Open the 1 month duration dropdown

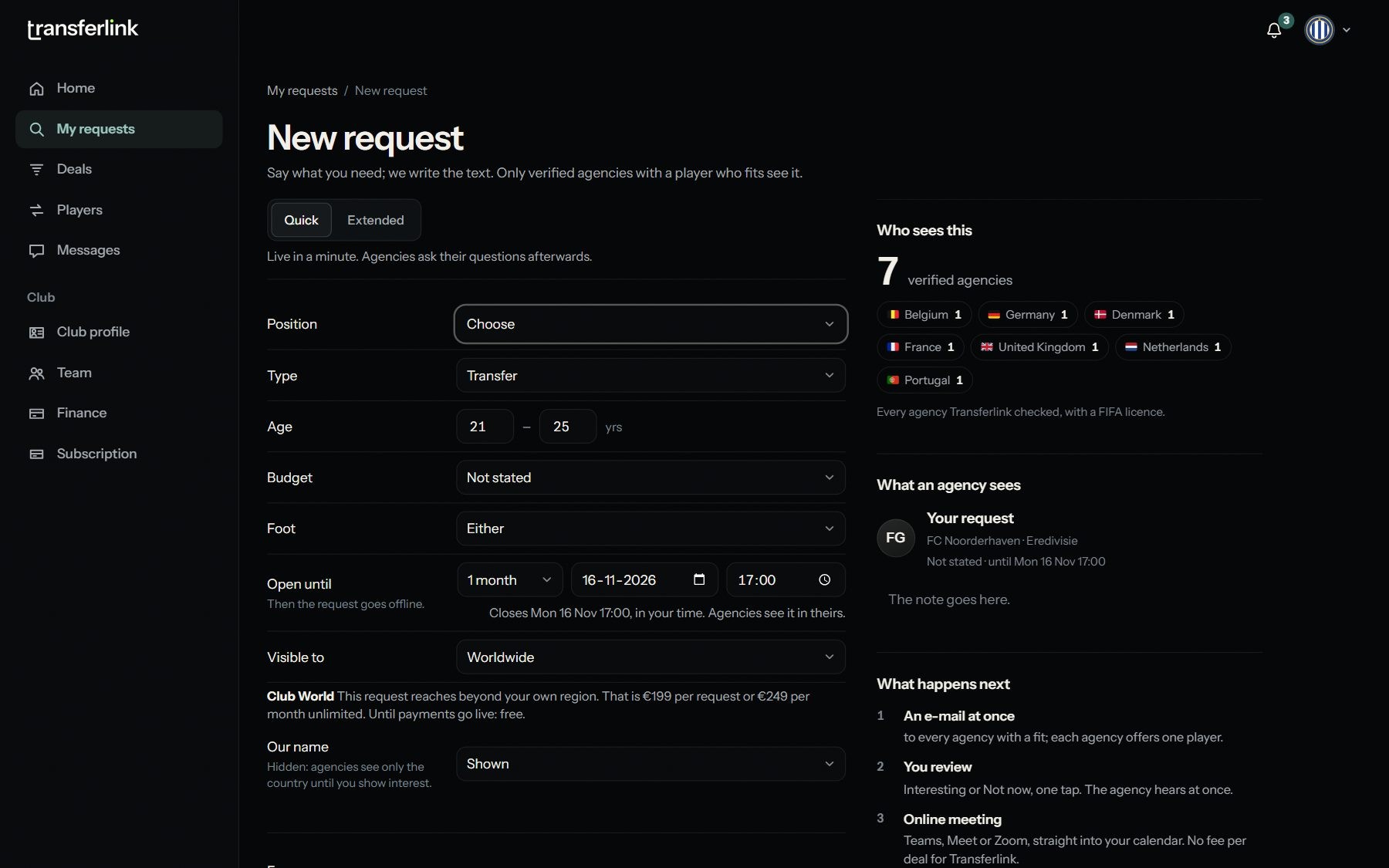pyautogui.click(x=510, y=580)
